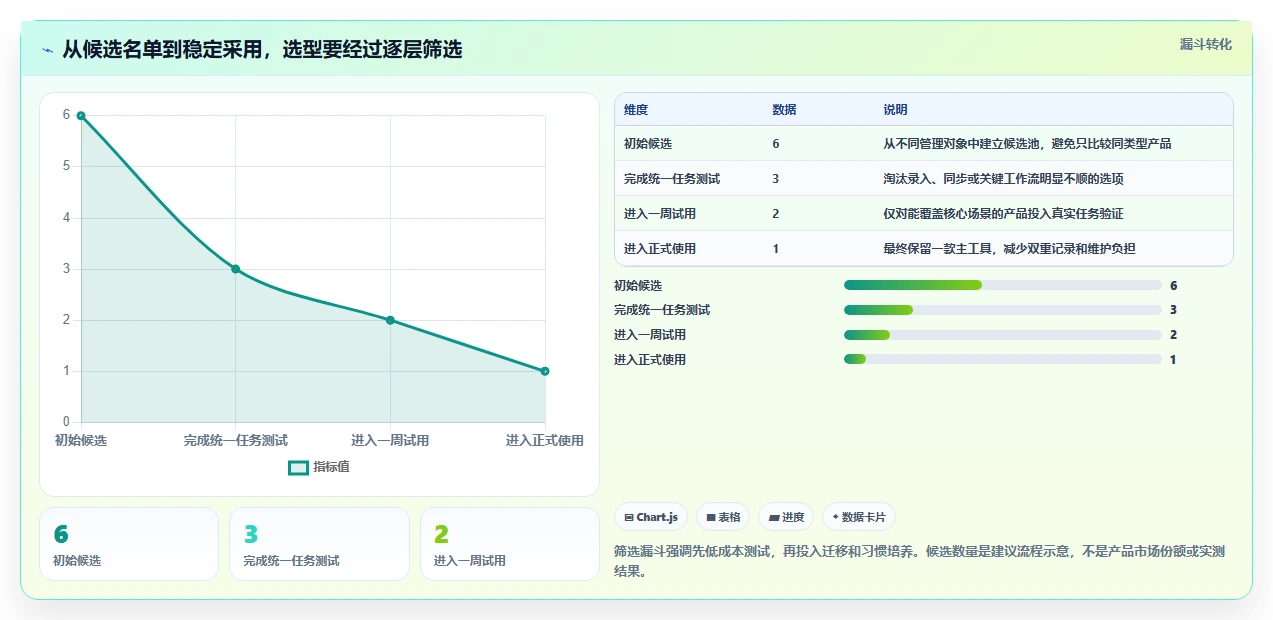The height and width of the screenshot is (620, 1273).
Task: Click the 进度 tag
Action: [x=786, y=517]
